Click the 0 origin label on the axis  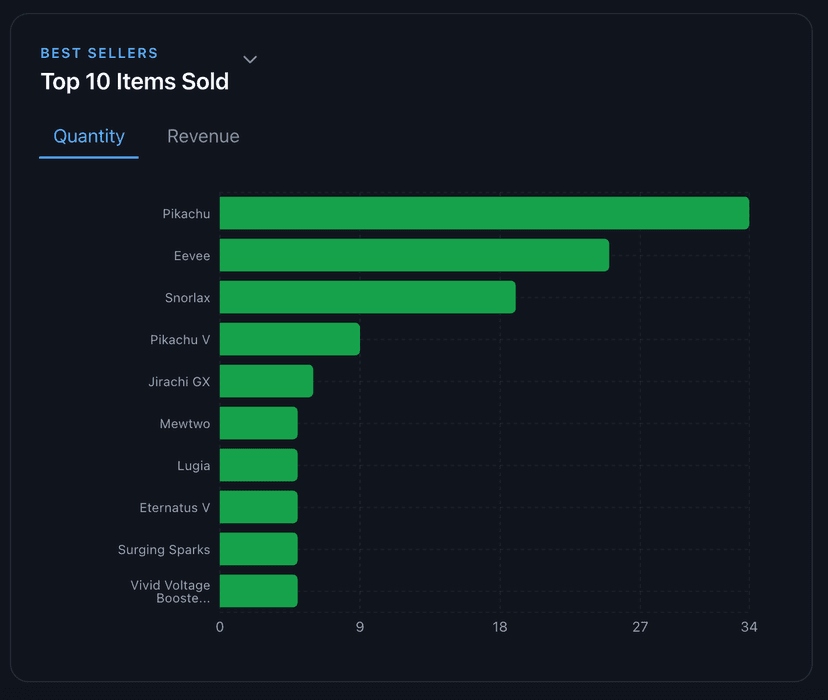click(x=220, y=627)
